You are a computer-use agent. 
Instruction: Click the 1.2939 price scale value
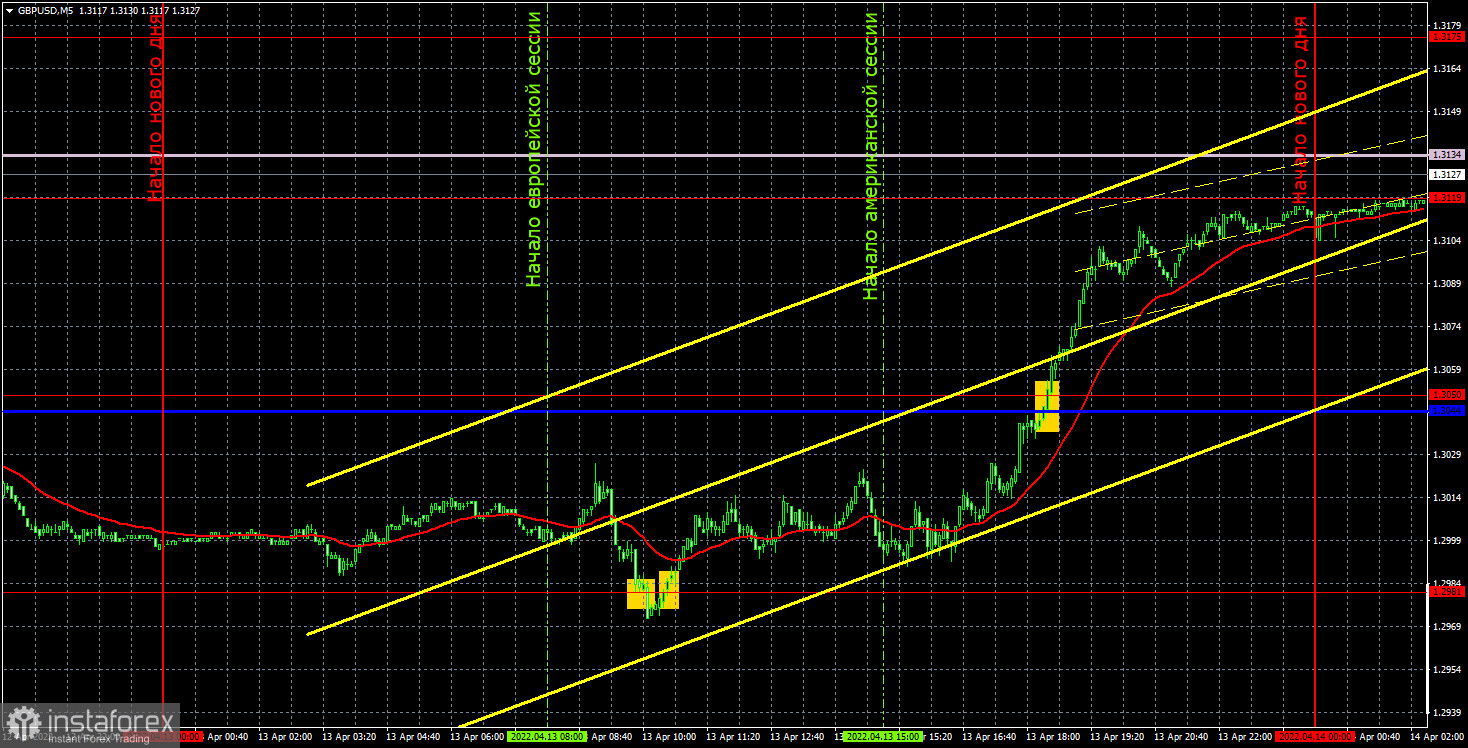point(1447,712)
